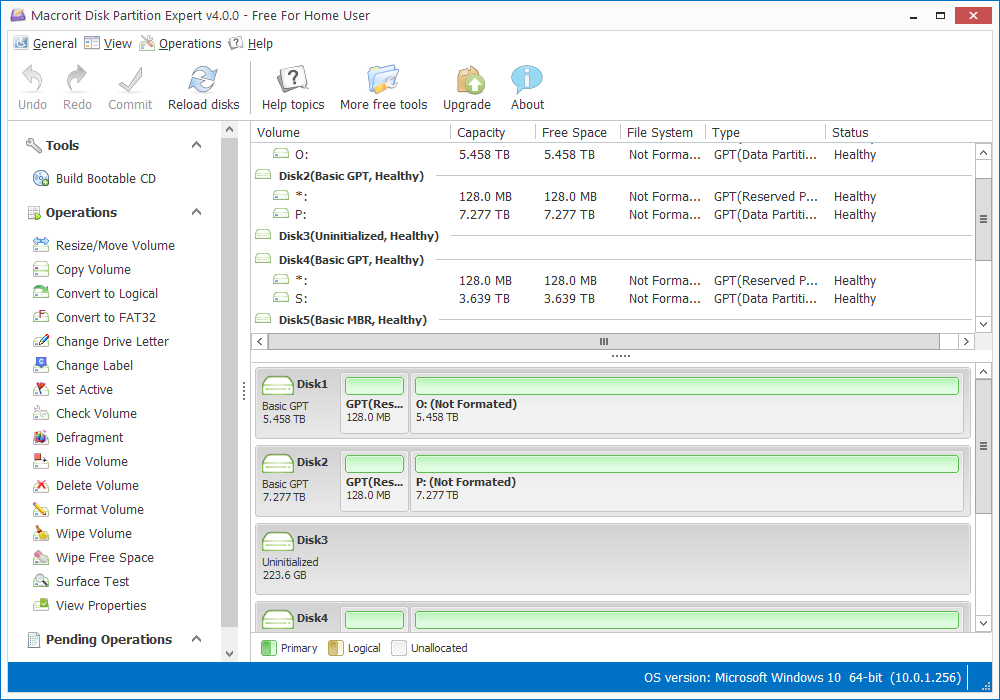Select the S: volume row in list
Screen dimensions: 1000x700
pos(613,298)
